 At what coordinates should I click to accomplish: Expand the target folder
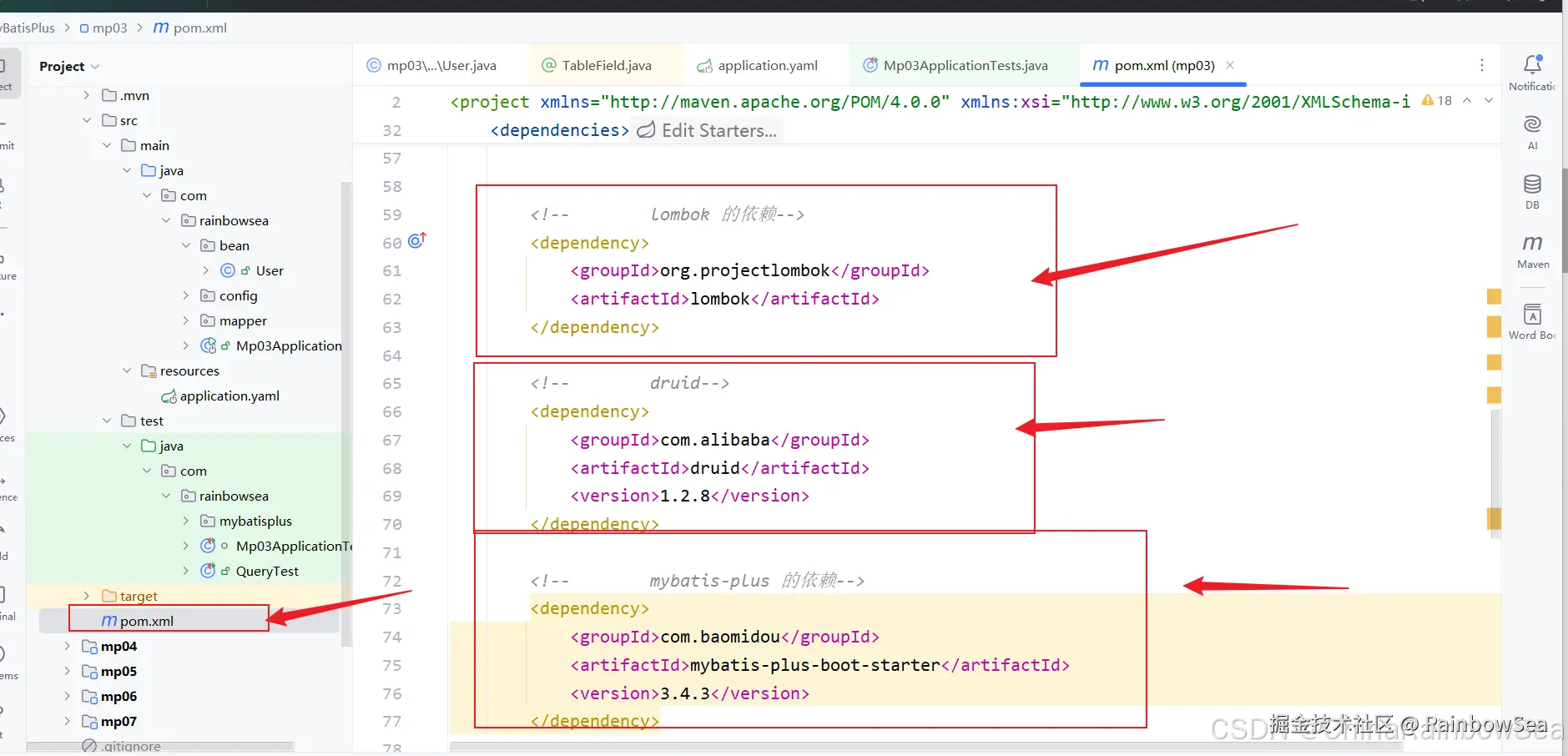tap(87, 596)
